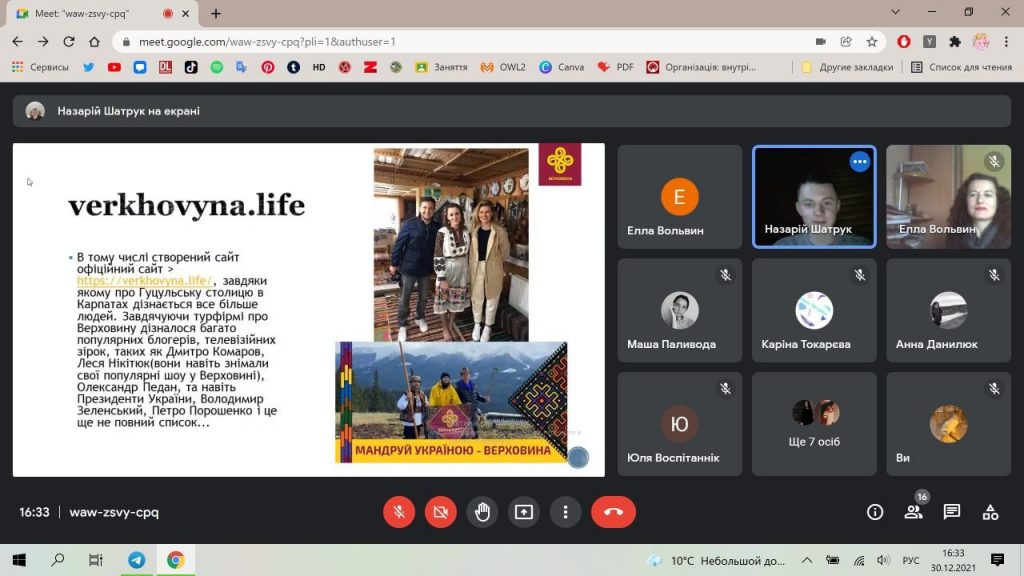Open meeting details info icon
This screenshot has height=576, width=1024.
pos(875,512)
